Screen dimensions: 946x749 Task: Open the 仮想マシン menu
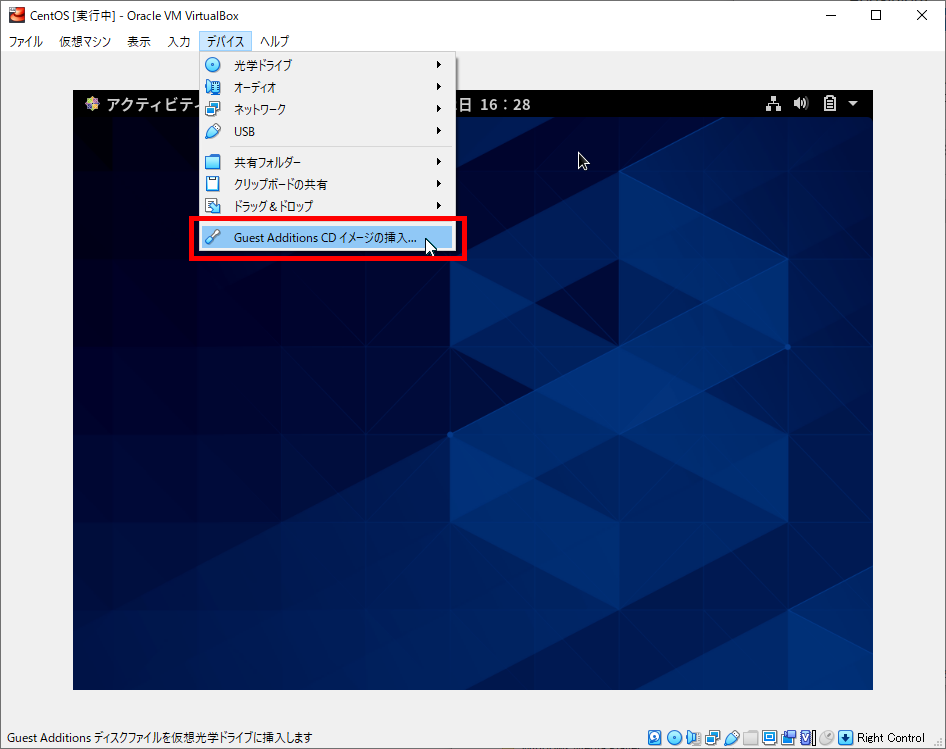(x=85, y=42)
